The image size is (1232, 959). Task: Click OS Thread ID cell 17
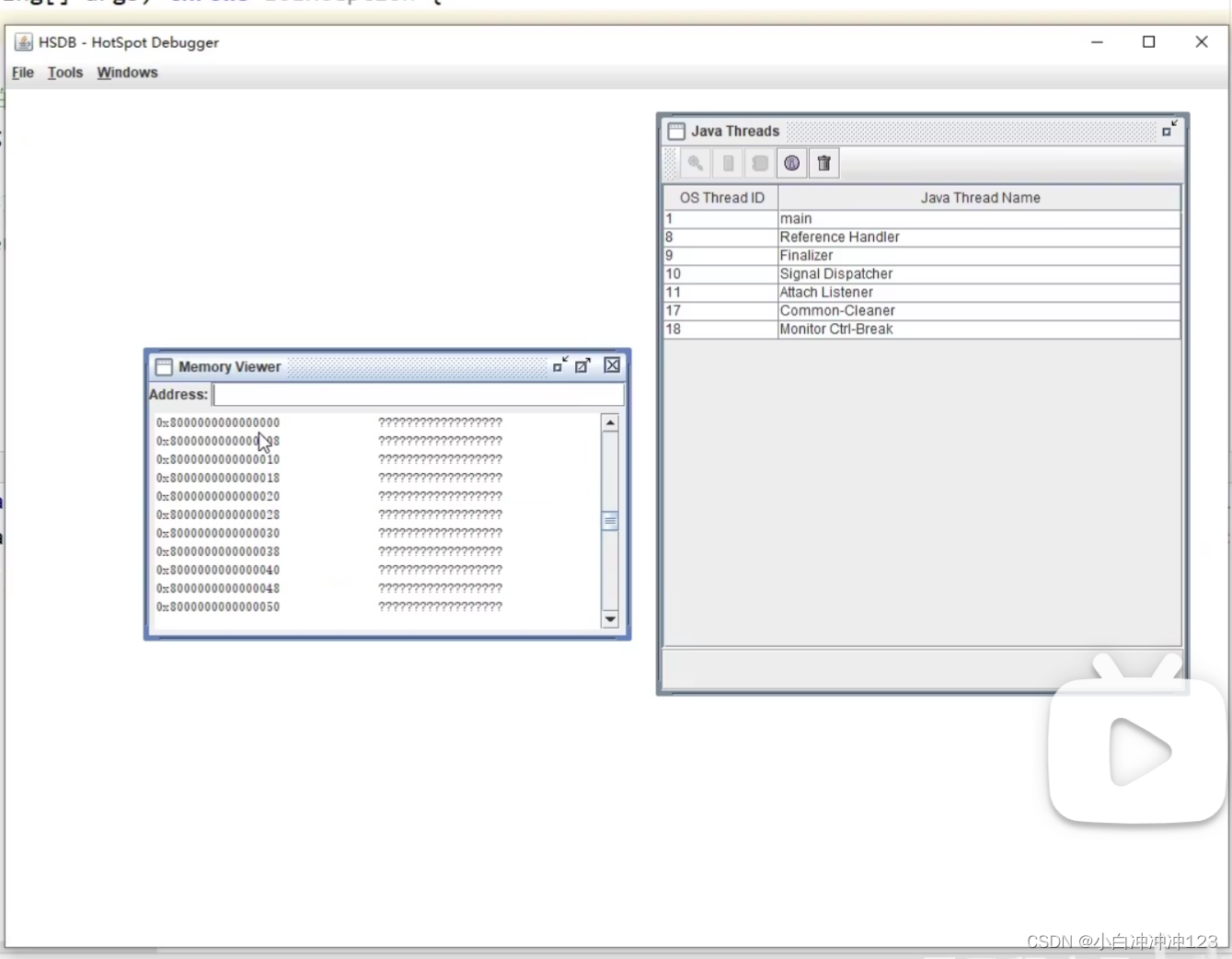(720, 311)
